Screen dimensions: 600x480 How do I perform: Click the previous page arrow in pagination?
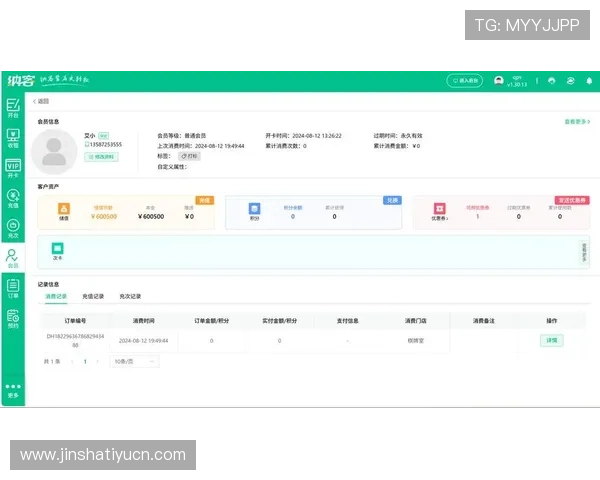pos(72,361)
